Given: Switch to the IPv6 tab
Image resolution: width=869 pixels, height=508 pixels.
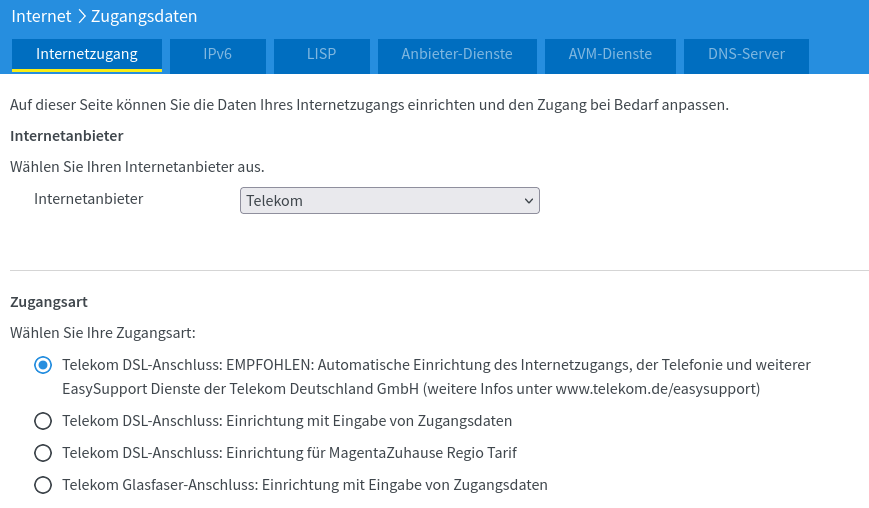Looking at the screenshot, I should click(217, 54).
